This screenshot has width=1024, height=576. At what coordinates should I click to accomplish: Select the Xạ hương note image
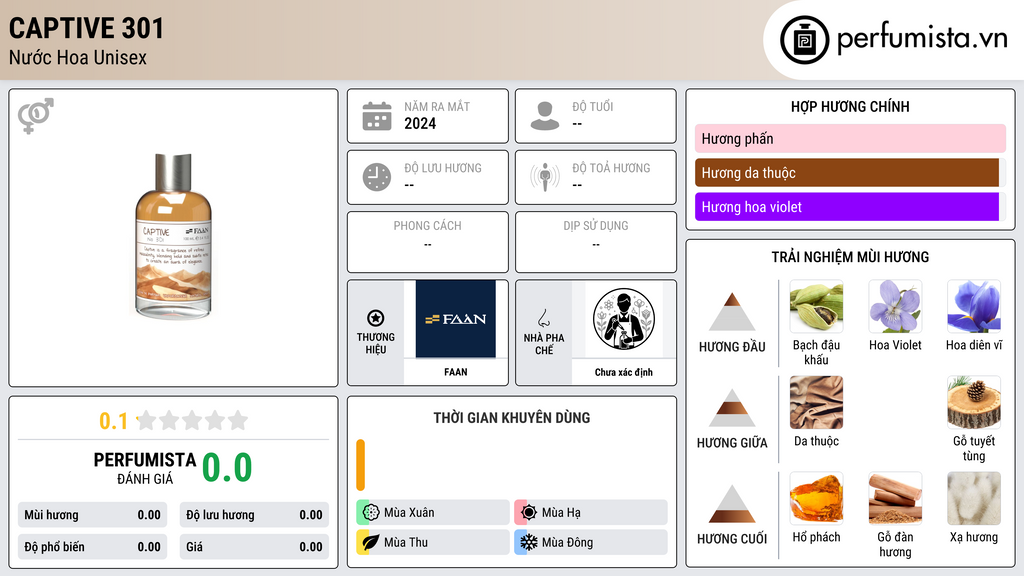pyautogui.click(x=974, y=498)
